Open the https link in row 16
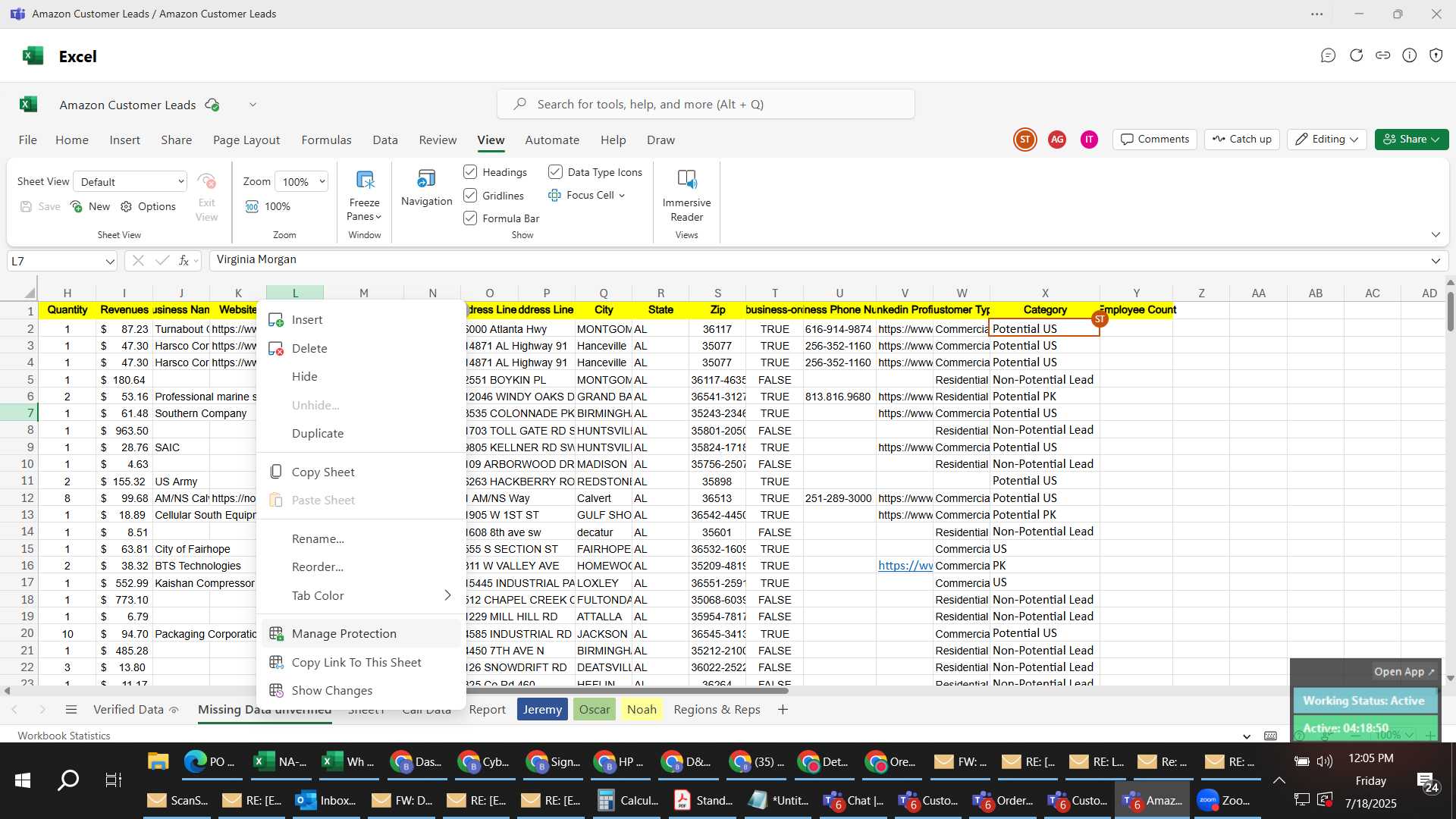Viewport: 1456px width, 819px height. coord(905,566)
